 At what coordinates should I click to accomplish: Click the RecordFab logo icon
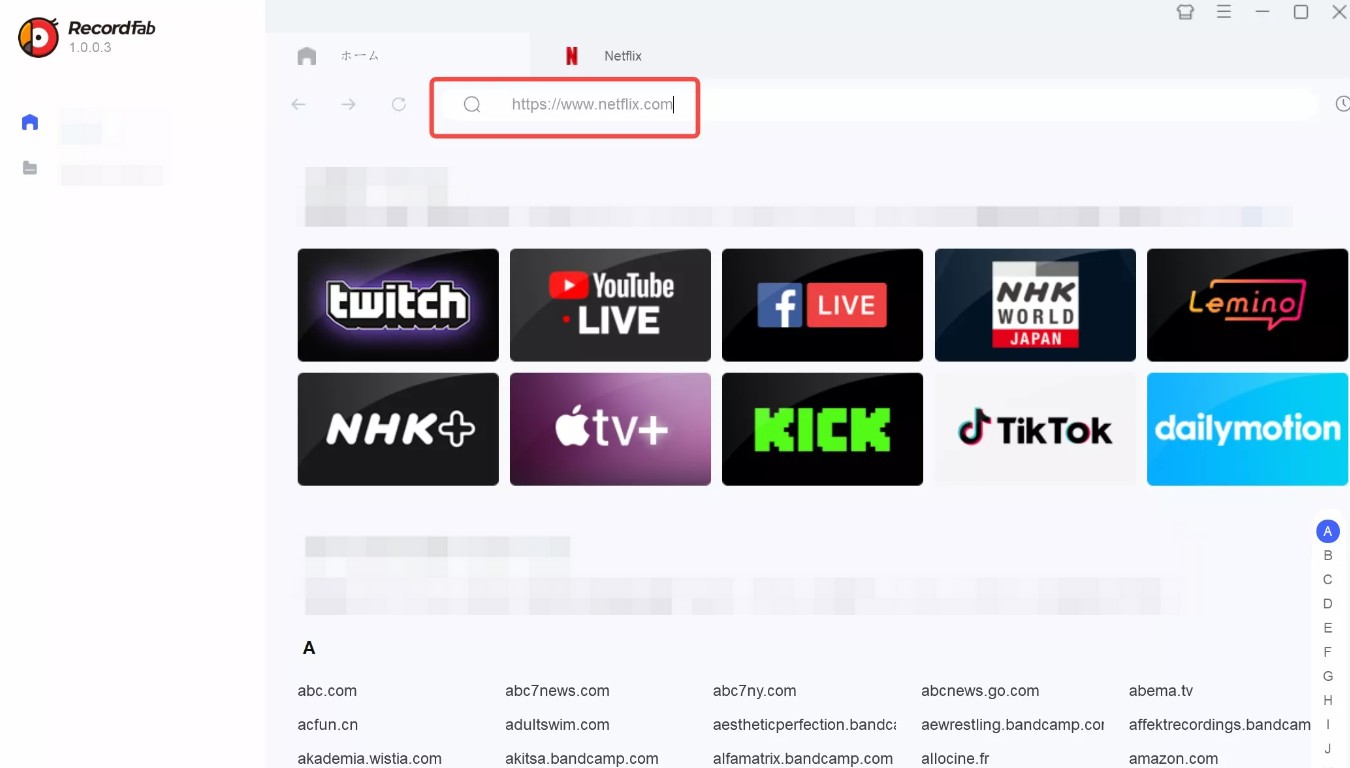click(38, 37)
